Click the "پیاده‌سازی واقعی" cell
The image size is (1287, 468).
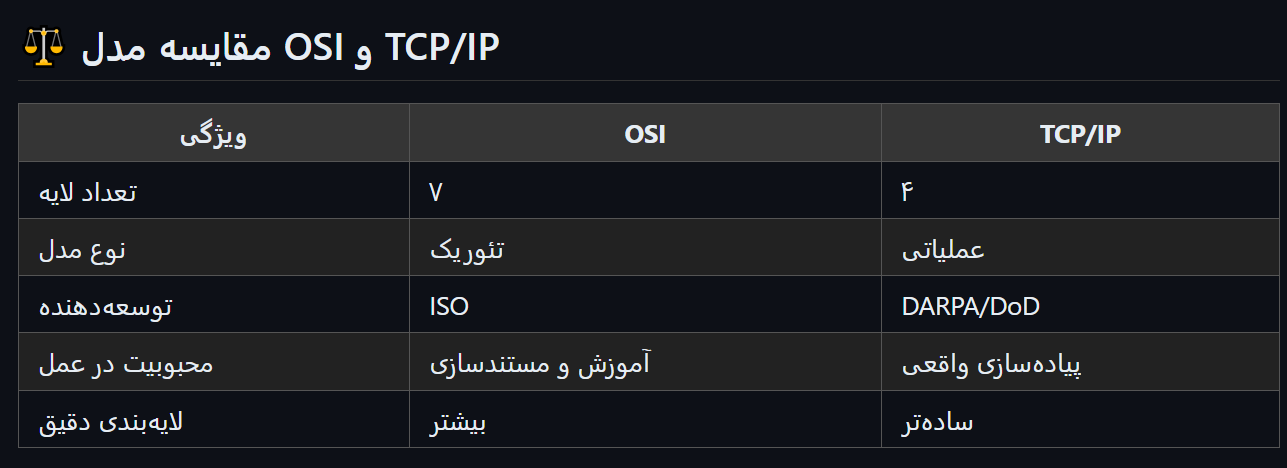pyautogui.click(x=993, y=363)
